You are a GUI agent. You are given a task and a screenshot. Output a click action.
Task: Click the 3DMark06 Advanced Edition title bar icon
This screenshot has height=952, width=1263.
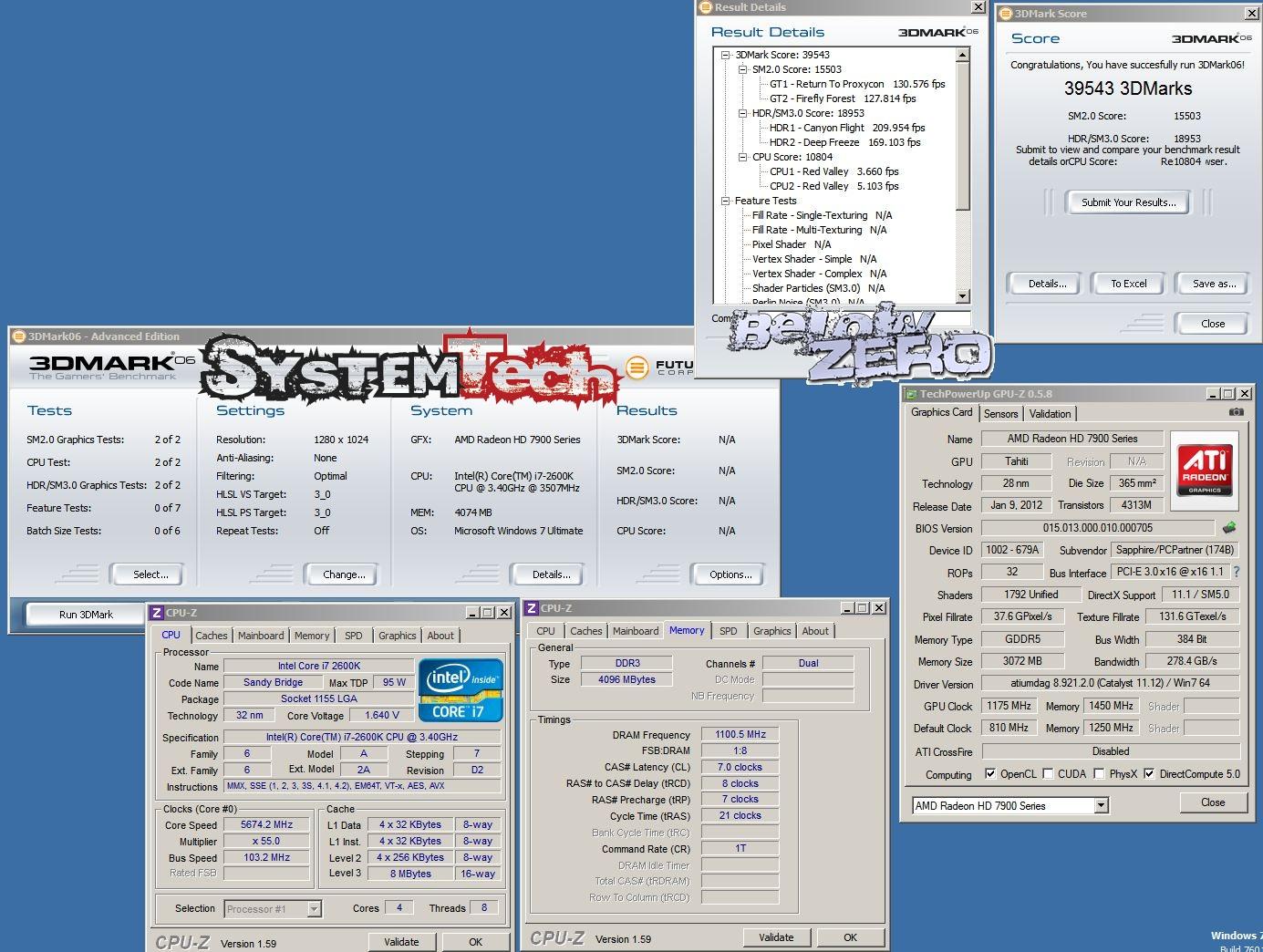(x=19, y=336)
